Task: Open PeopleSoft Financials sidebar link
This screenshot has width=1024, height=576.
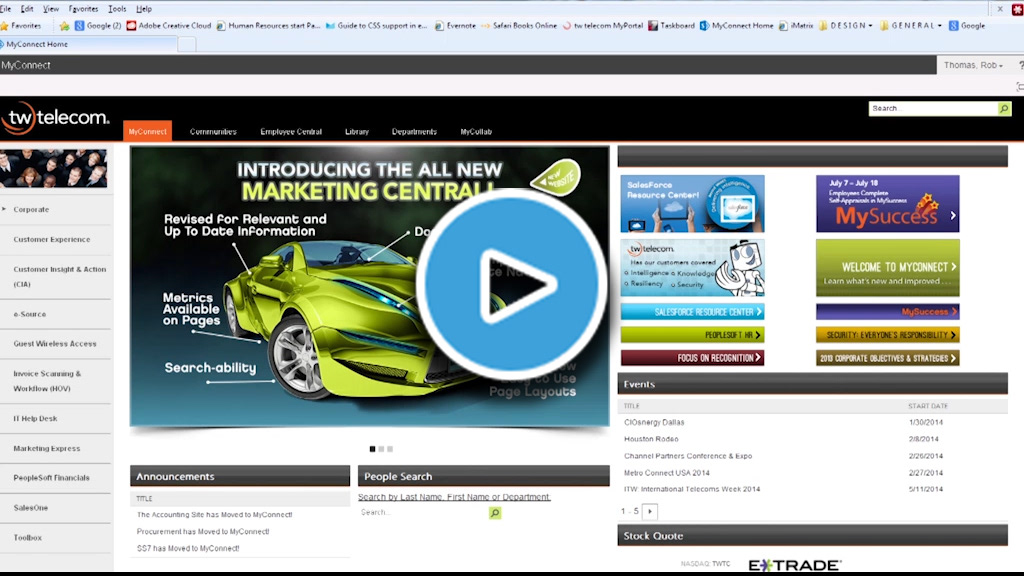Action: click(x=52, y=478)
